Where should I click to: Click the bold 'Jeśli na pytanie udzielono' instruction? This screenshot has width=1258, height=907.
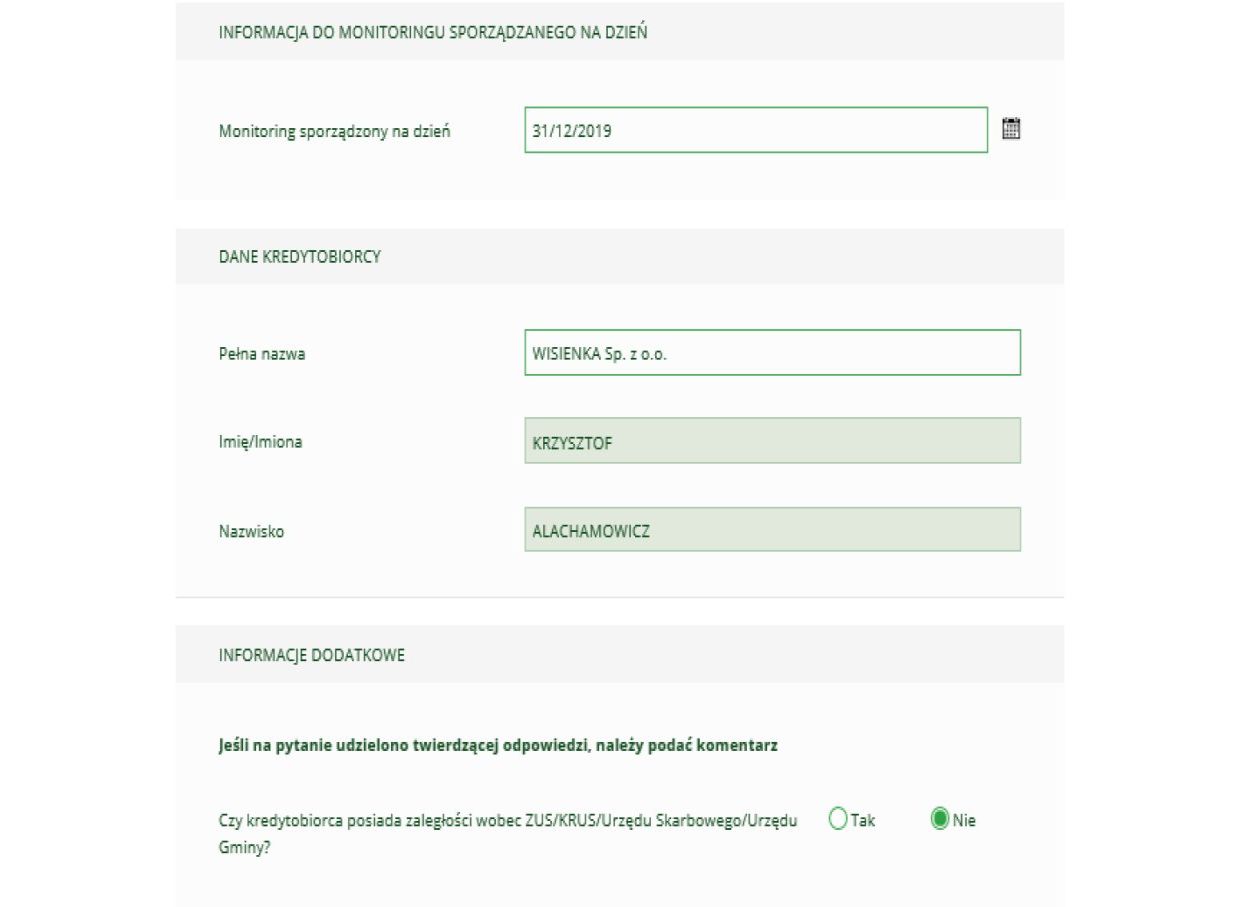pyautogui.click(x=498, y=747)
